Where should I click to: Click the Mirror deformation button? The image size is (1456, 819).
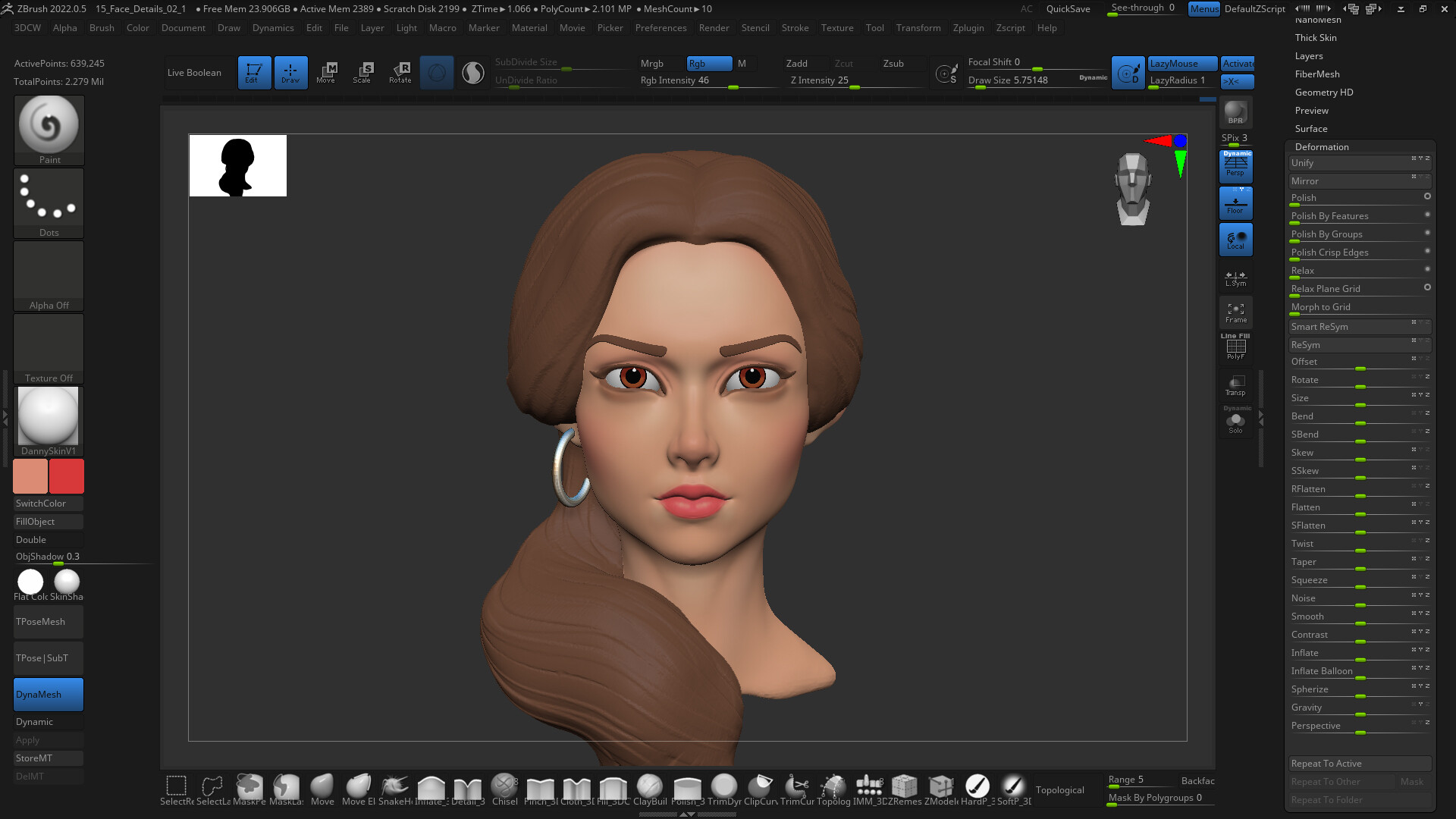1348,180
